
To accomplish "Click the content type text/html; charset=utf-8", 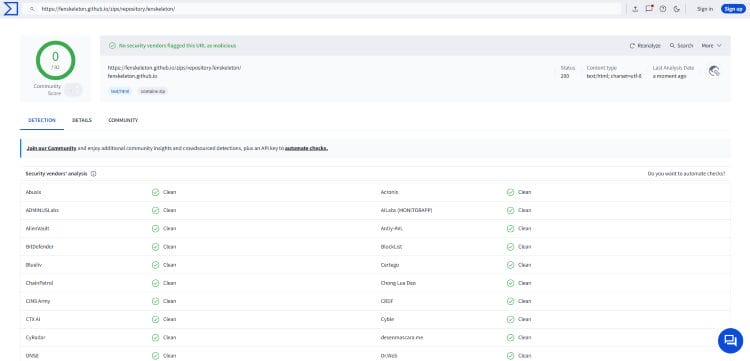I will tap(614, 76).
